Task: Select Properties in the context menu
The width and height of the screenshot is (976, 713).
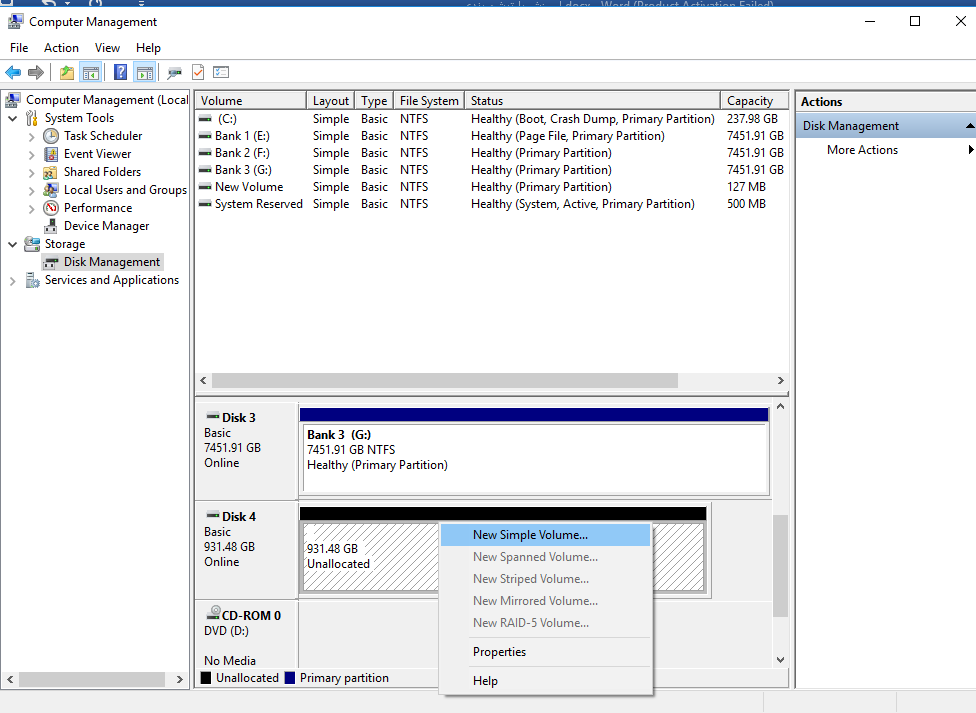Action: (x=499, y=652)
